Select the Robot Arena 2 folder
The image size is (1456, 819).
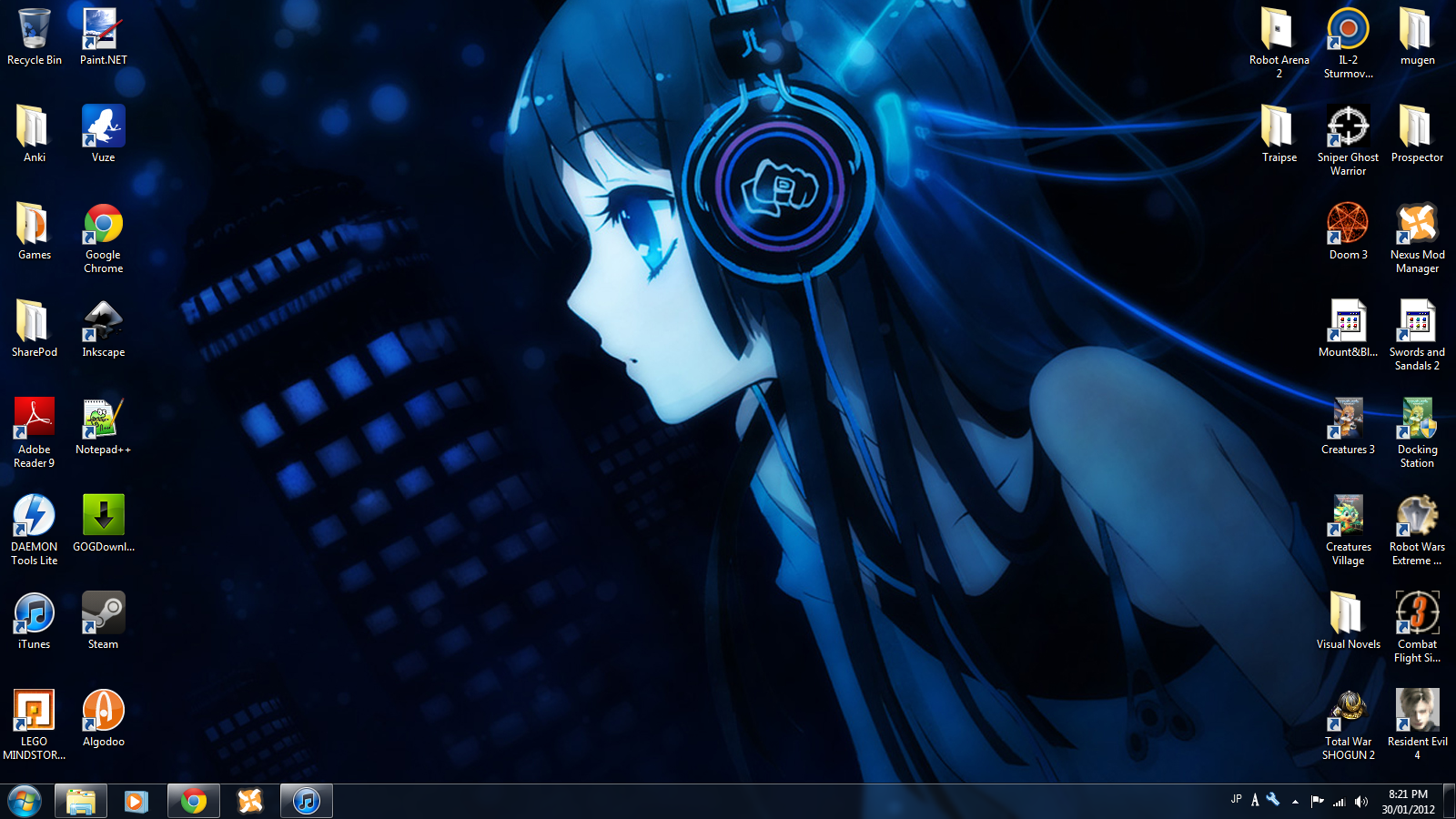(x=1279, y=43)
